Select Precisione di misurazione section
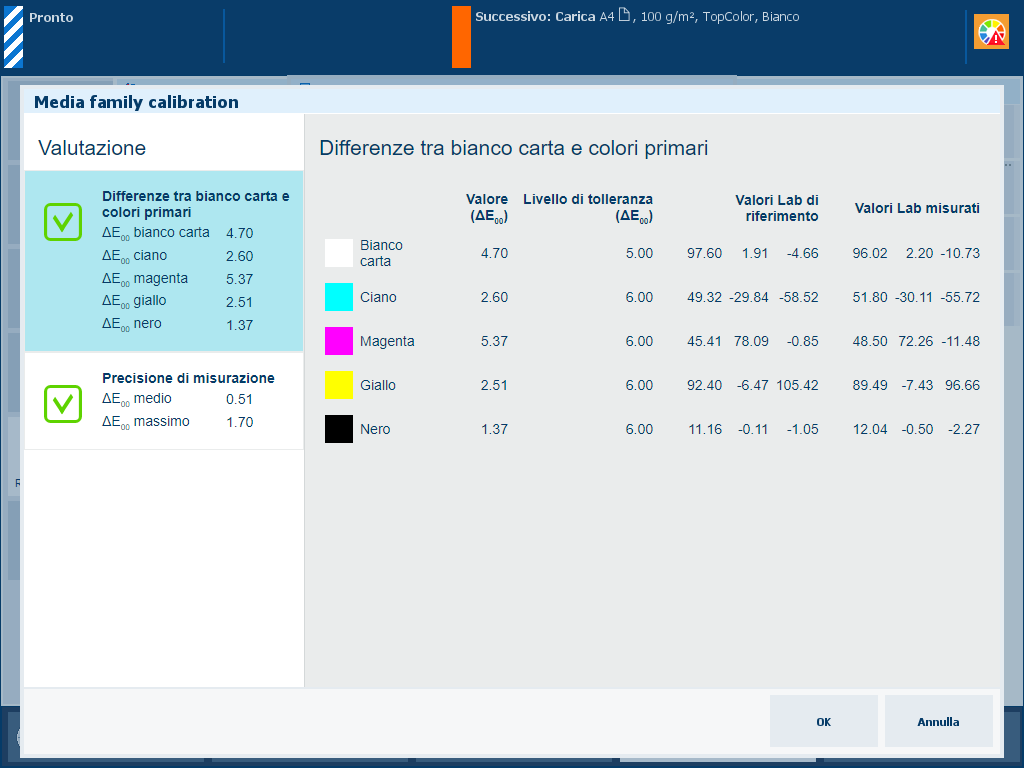Screen dimensions: 1024x768 click(x=164, y=401)
